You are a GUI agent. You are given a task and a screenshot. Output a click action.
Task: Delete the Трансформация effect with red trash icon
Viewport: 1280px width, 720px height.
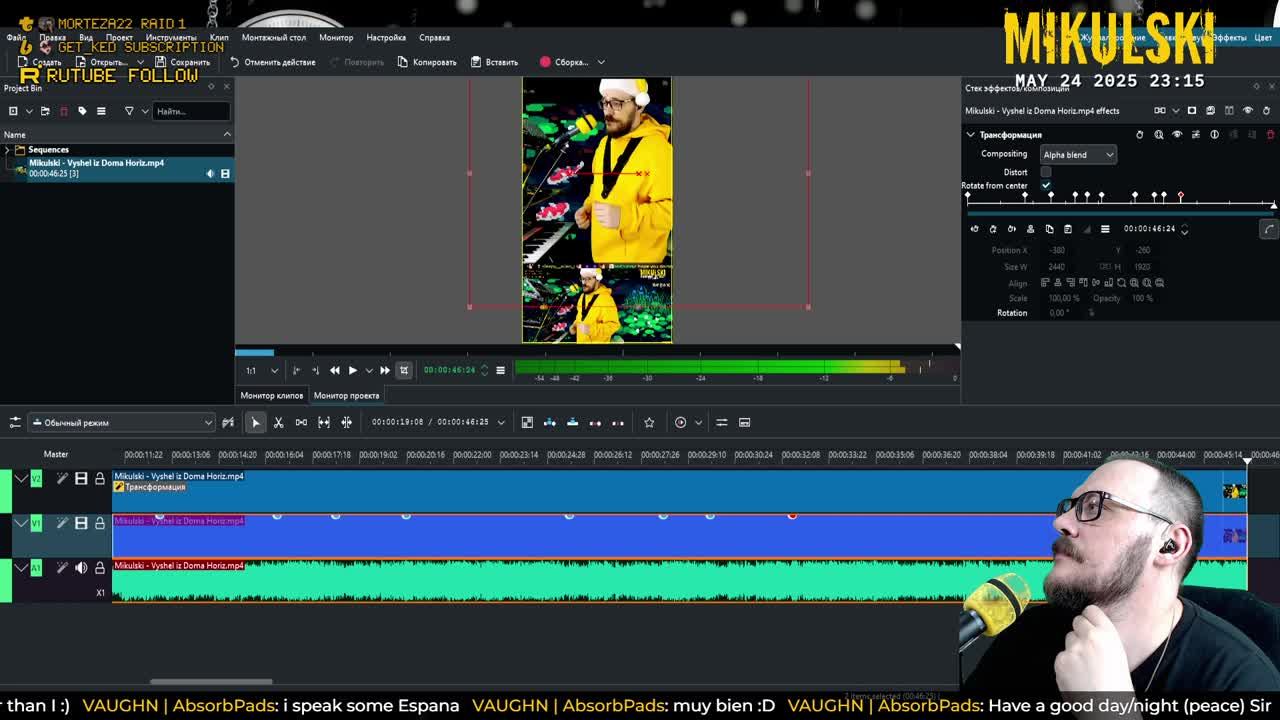(x=1271, y=134)
